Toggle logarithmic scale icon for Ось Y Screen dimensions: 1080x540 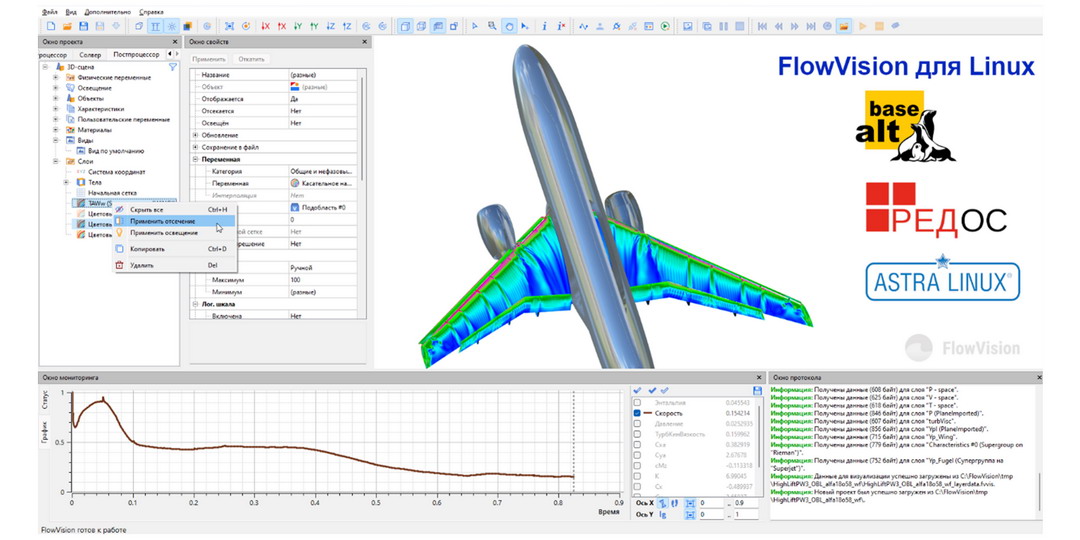663,515
